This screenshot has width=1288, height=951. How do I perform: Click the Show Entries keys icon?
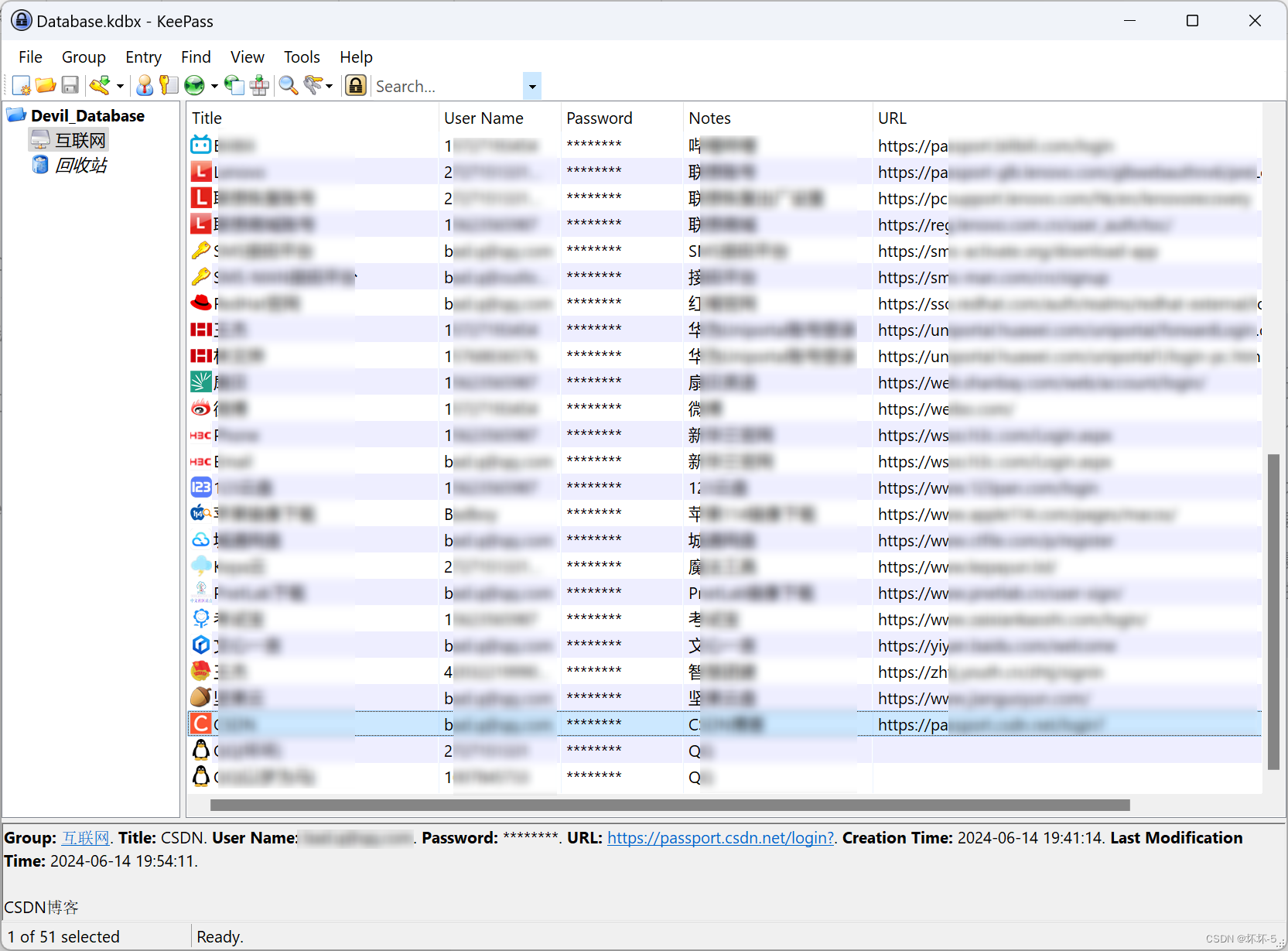coord(313,85)
